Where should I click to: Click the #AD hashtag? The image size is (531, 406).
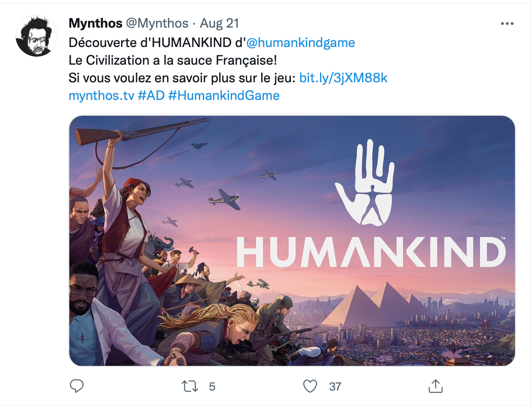coord(151,95)
